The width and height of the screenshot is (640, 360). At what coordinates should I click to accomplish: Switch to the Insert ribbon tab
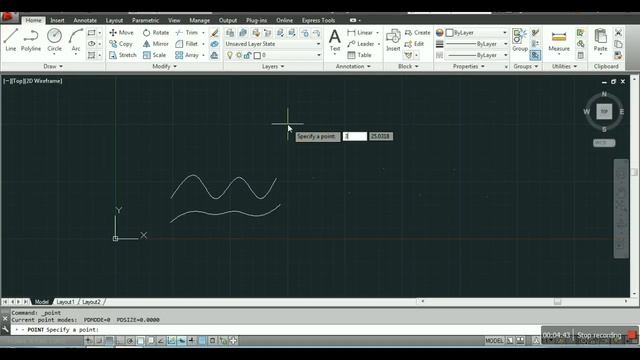(x=57, y=20)
